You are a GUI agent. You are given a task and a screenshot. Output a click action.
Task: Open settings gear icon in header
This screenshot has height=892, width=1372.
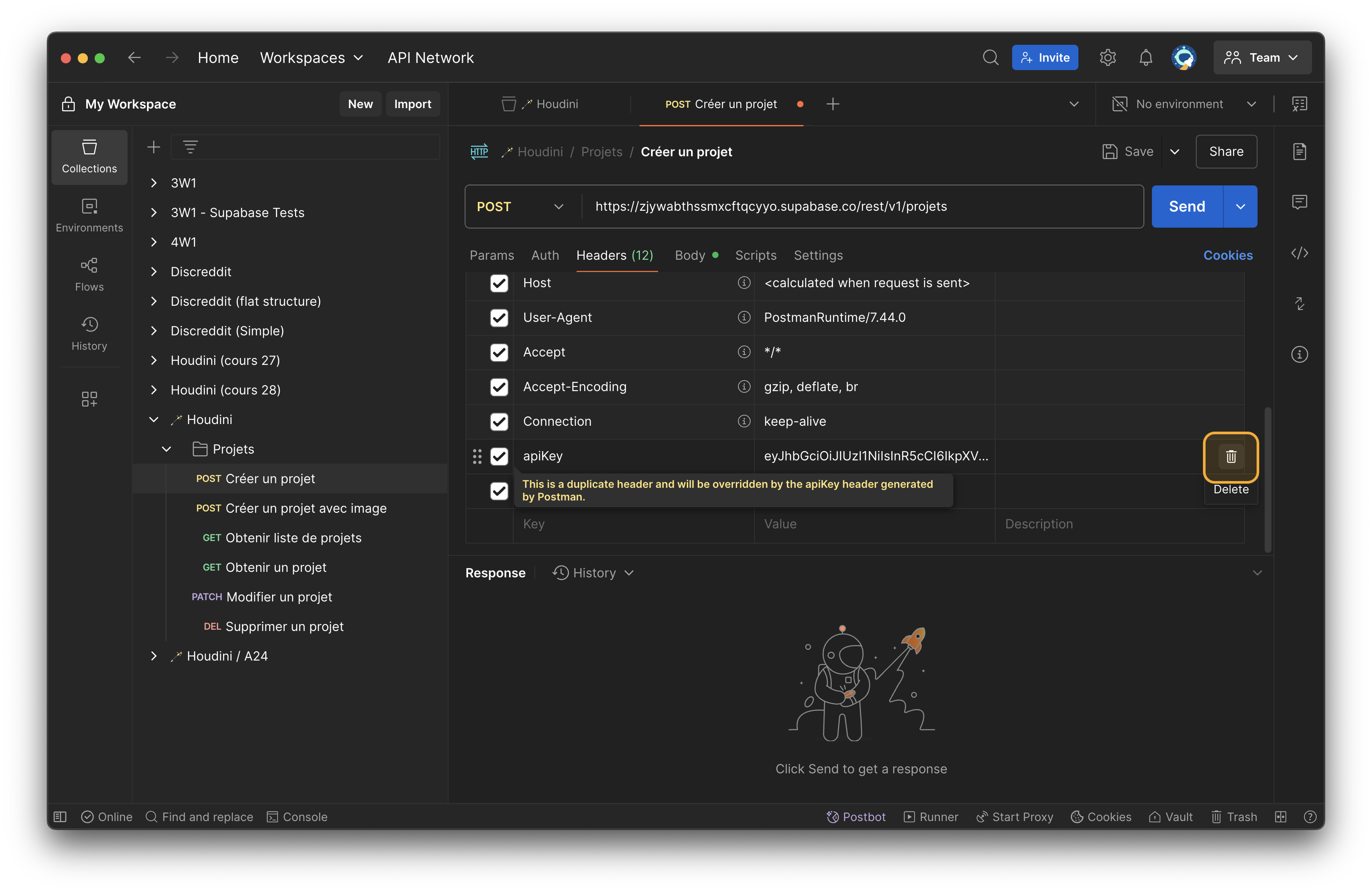click(1108, 57)
